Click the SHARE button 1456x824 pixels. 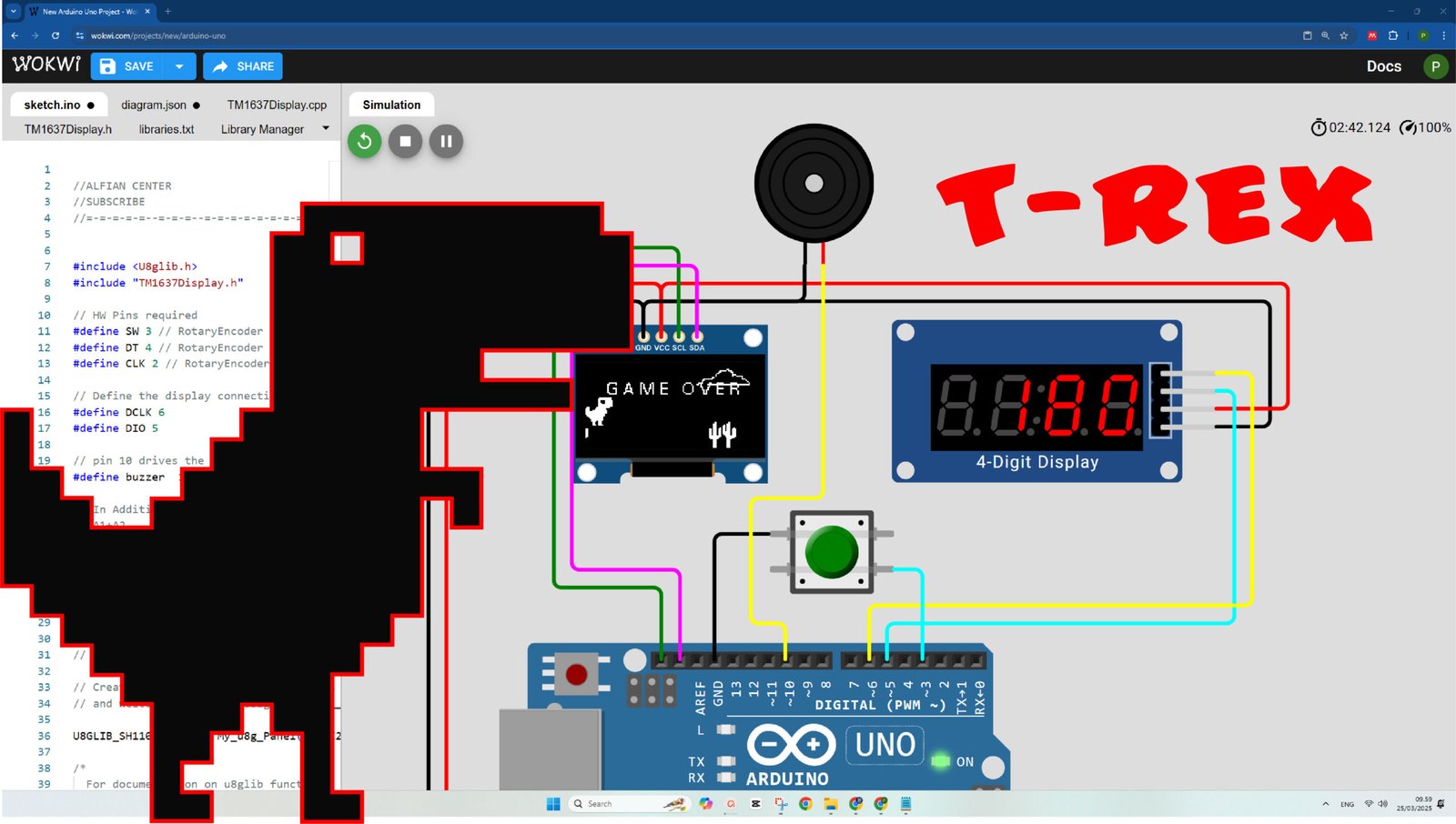(x=243, y=66)
